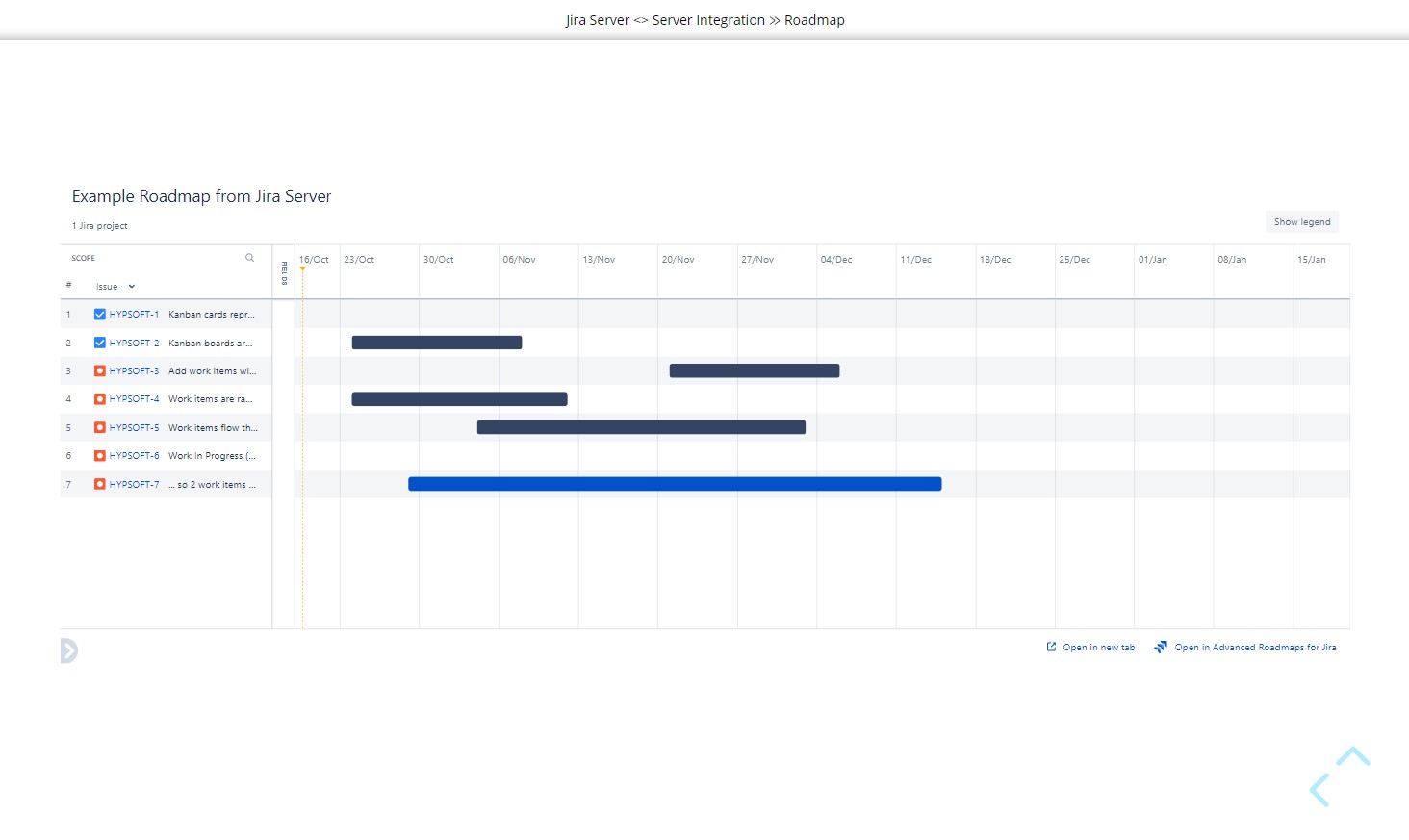Select the HYPSOFT-4 issue icon
This screenshot has height=840, width=1409.
(99, 398)
